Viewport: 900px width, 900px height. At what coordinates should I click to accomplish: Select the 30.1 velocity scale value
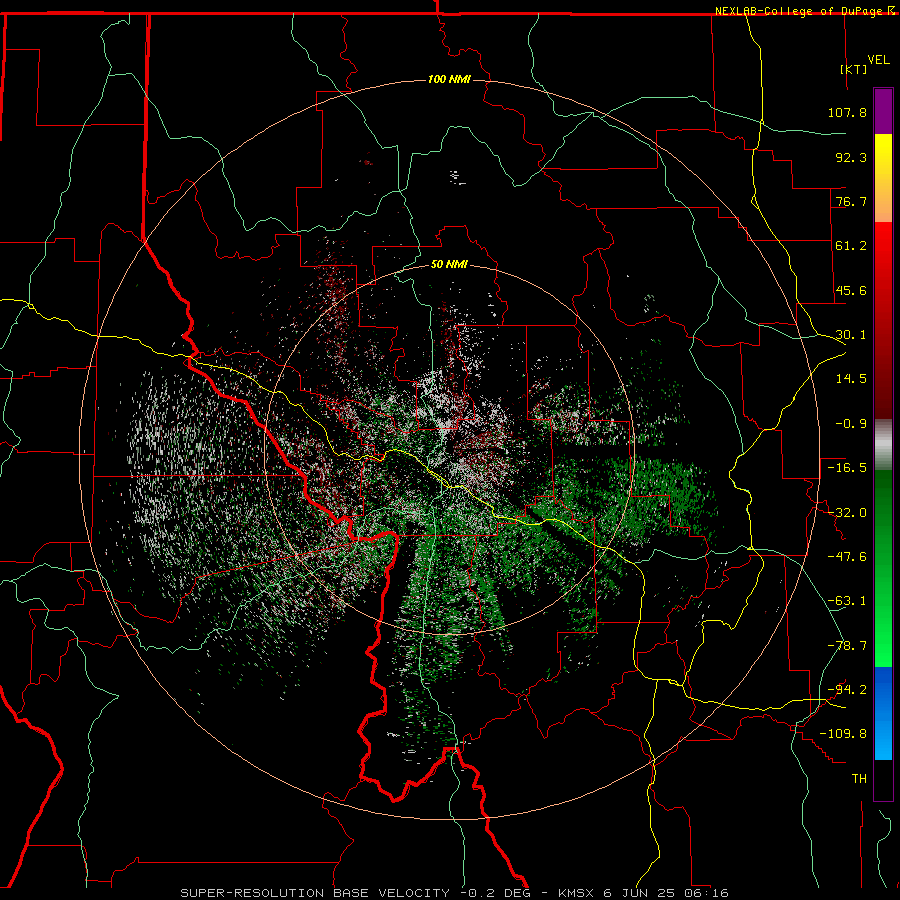click(x=851, y=335)
